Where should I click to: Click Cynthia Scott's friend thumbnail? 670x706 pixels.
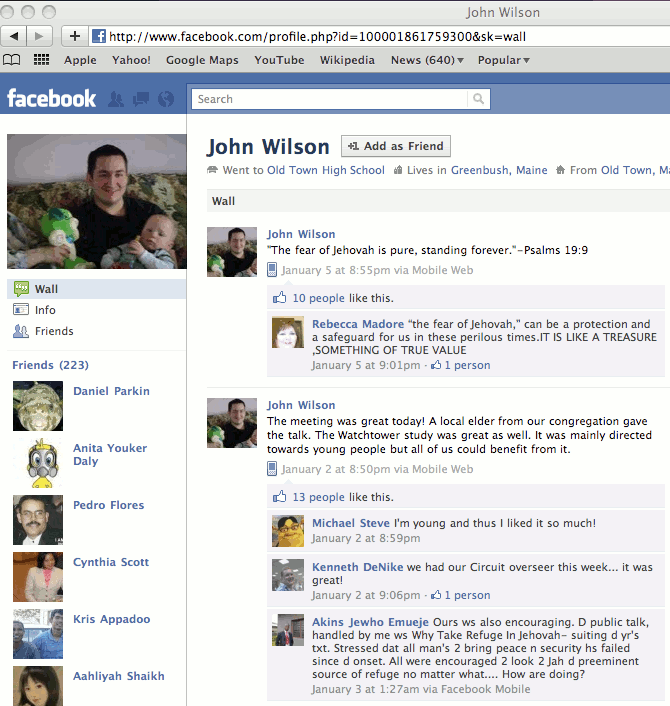click(x=38, y=577)
